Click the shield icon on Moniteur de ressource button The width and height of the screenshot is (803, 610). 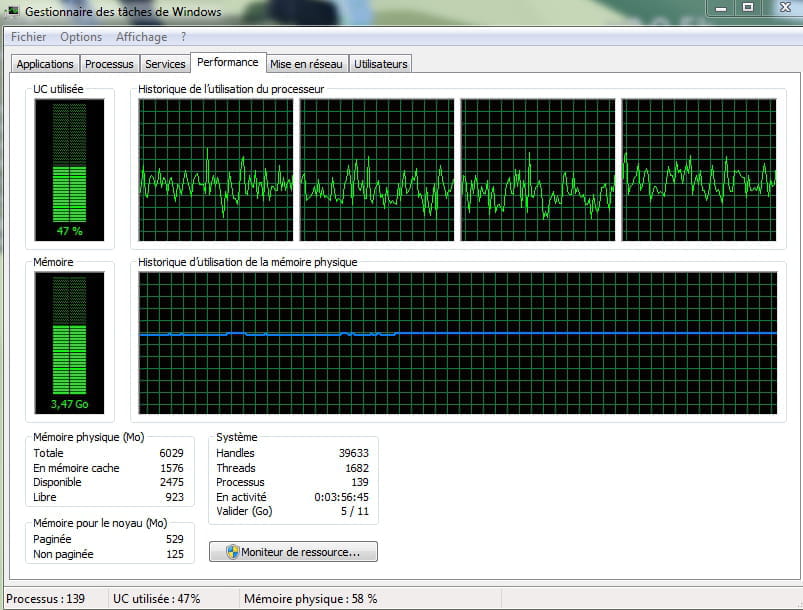(x=233, y=552)
